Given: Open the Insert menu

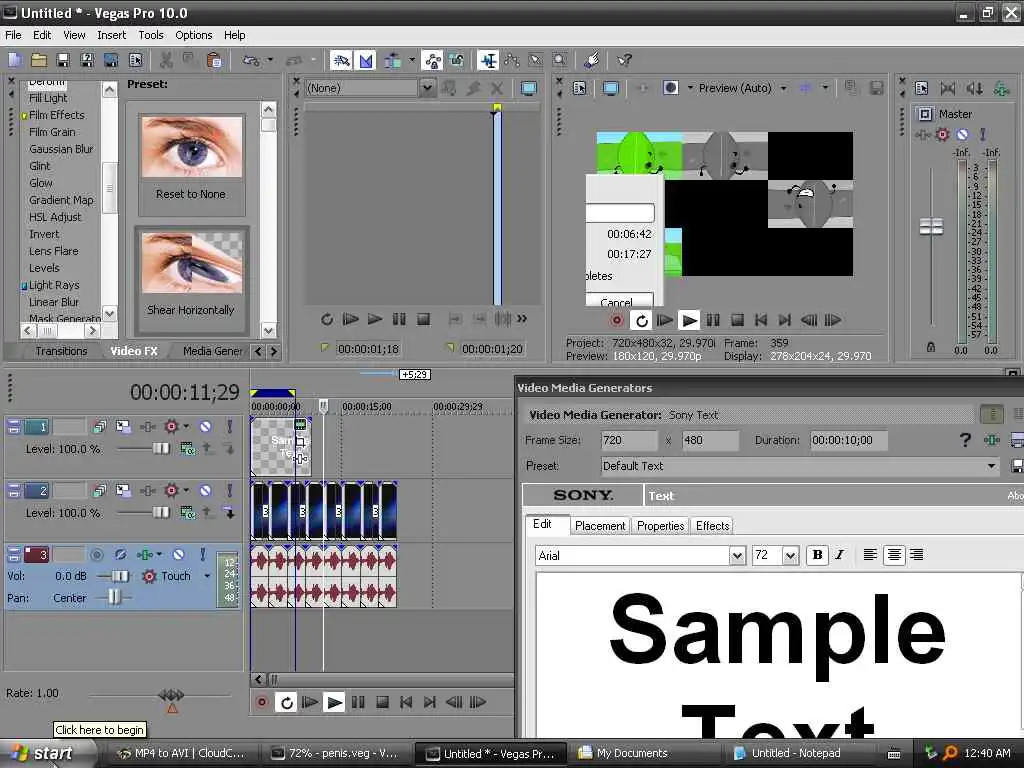Looking at the screenshot, I should pos(111,35).
